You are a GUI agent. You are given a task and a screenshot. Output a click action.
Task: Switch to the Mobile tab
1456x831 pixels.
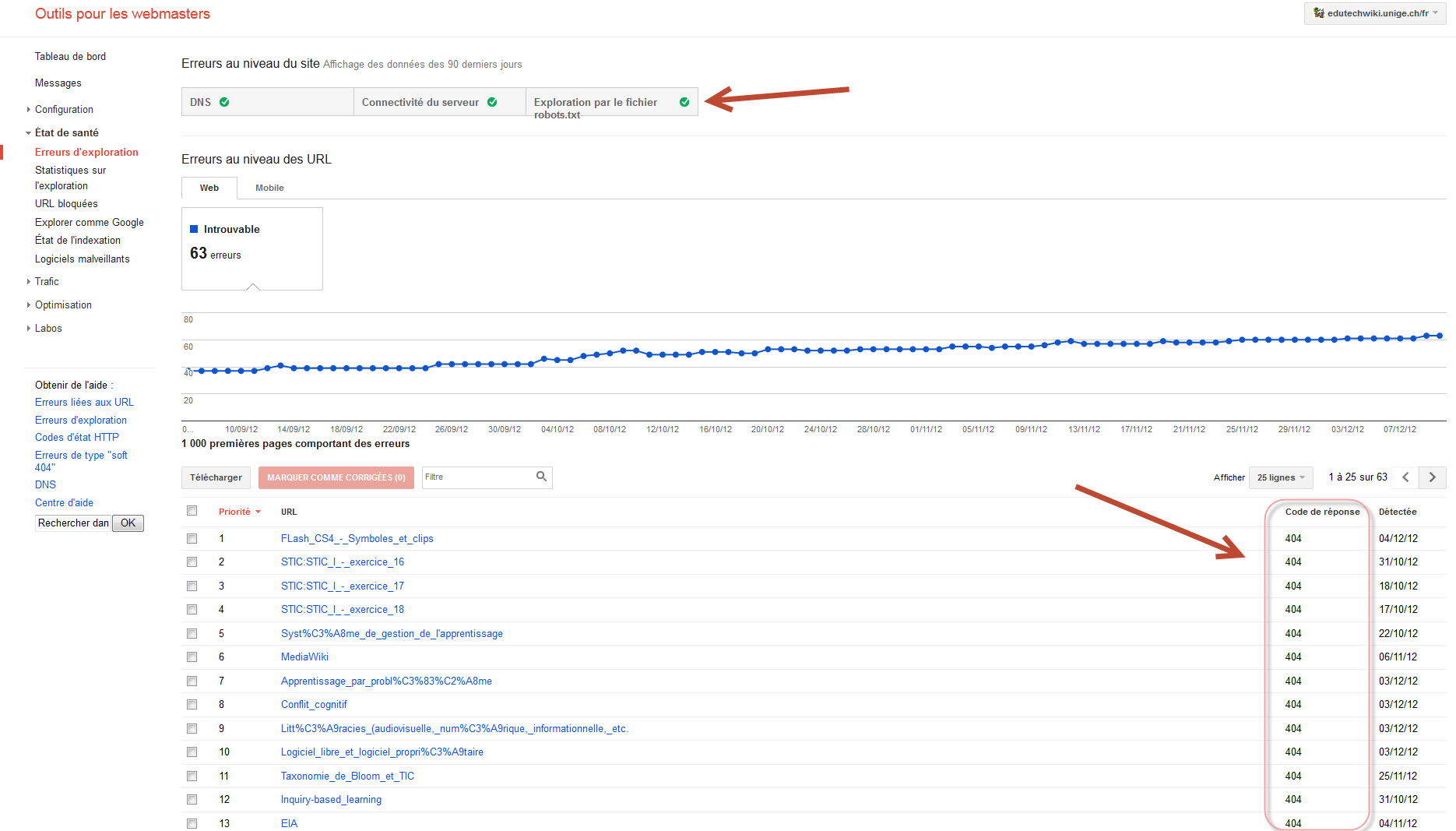click(269, 188)
